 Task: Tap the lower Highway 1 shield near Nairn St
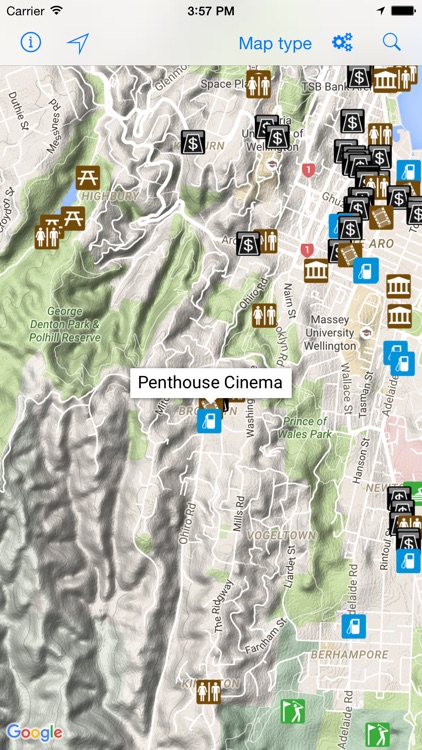pos(307,250)
